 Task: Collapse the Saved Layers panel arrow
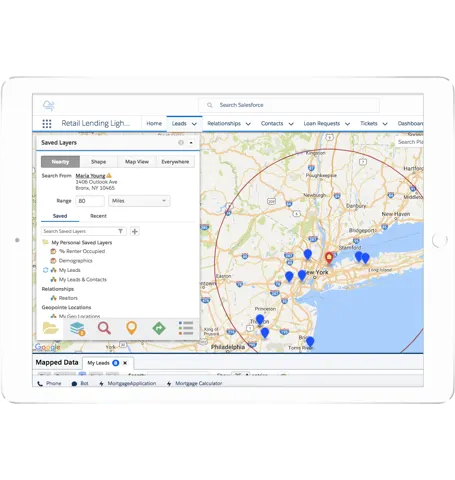point(191,143)
